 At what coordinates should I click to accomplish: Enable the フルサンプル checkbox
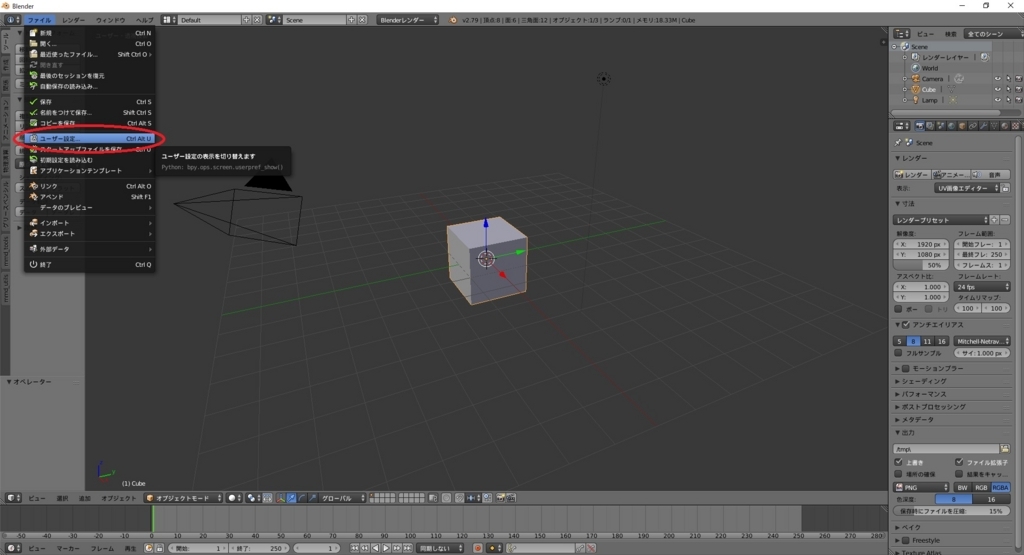pyautogui.click(x=899, y=353)
